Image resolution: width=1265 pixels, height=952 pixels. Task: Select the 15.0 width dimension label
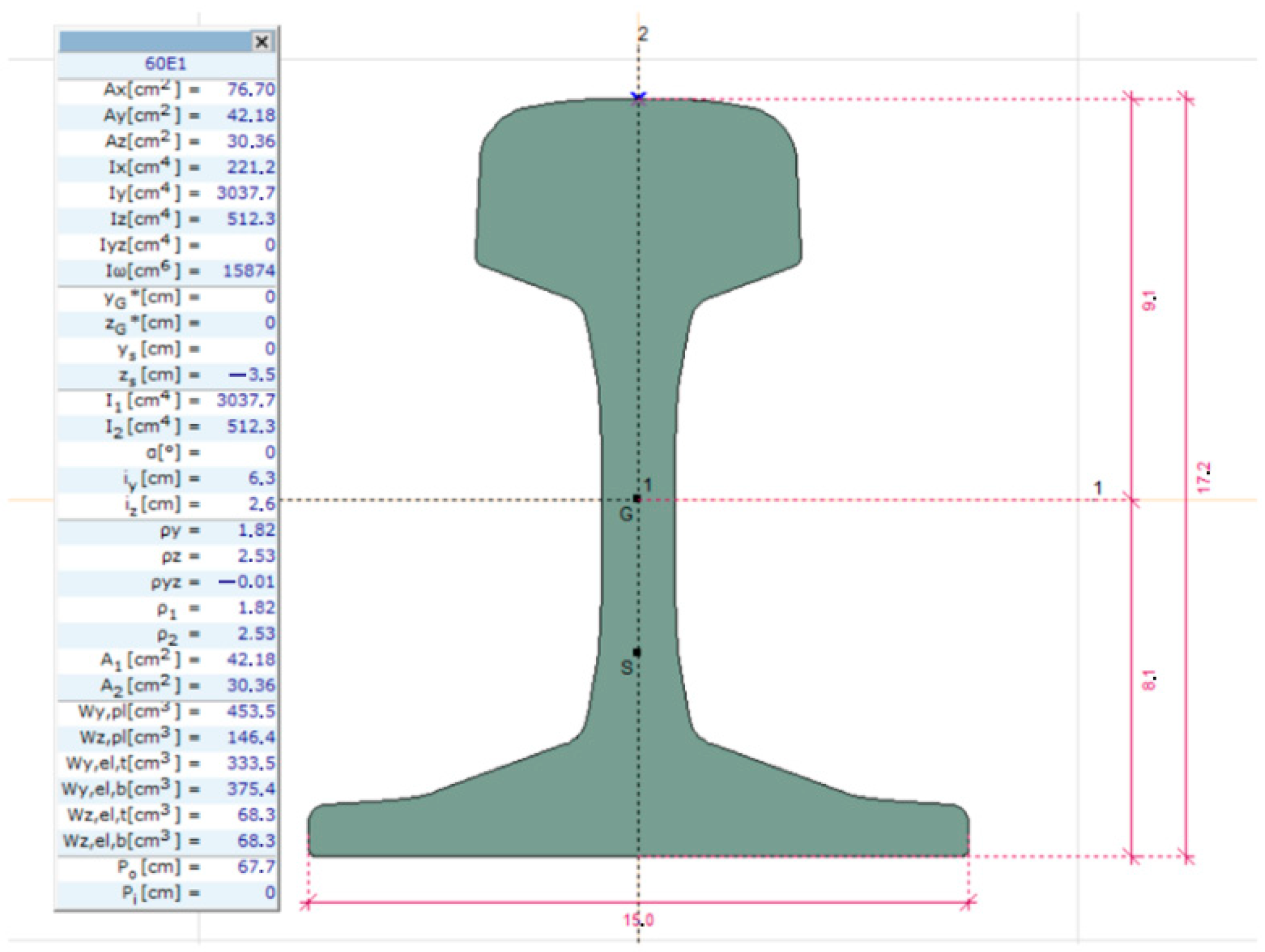coord(638,920)
